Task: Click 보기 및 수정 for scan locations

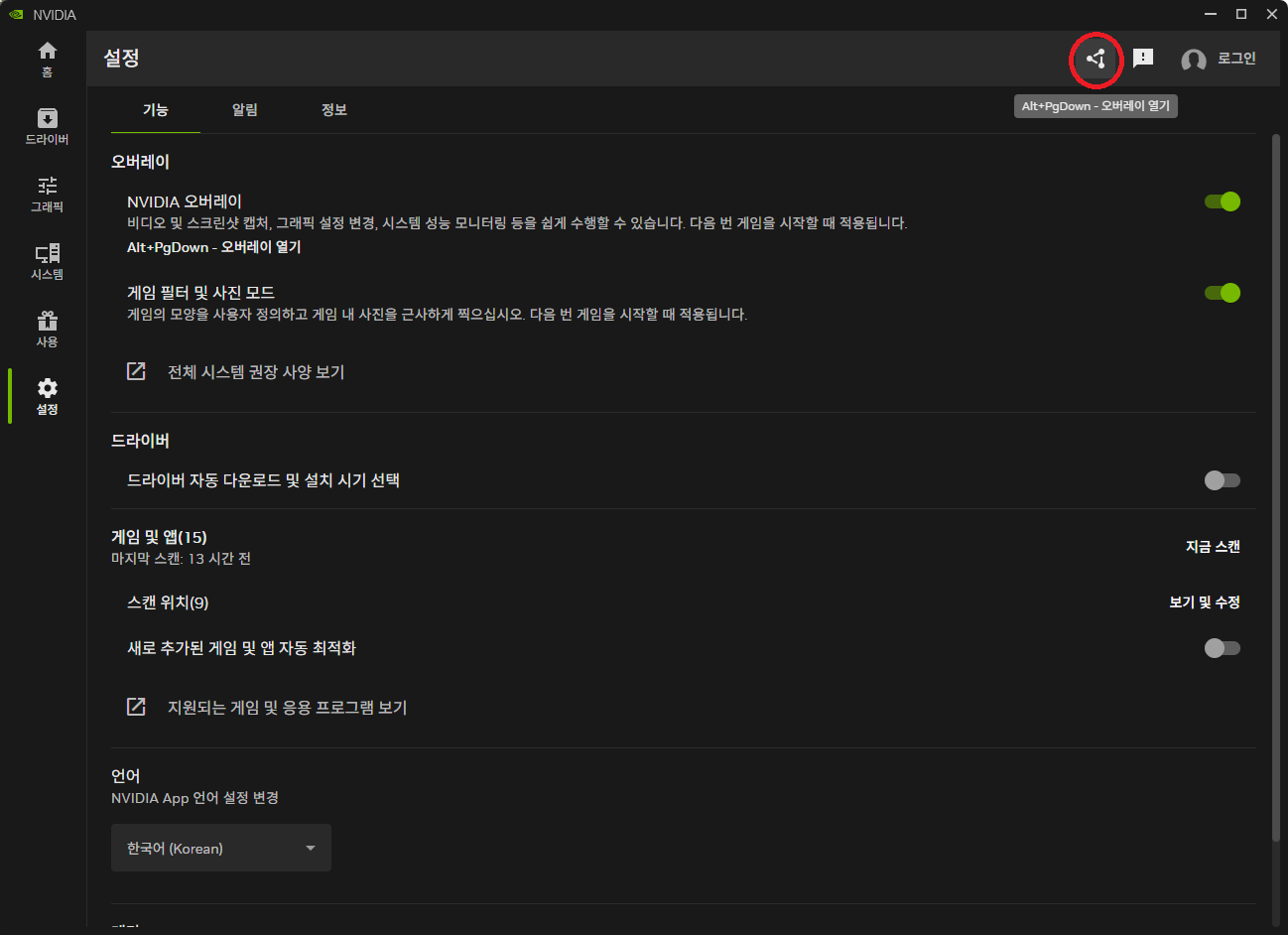Action: tap(1205, 602)
